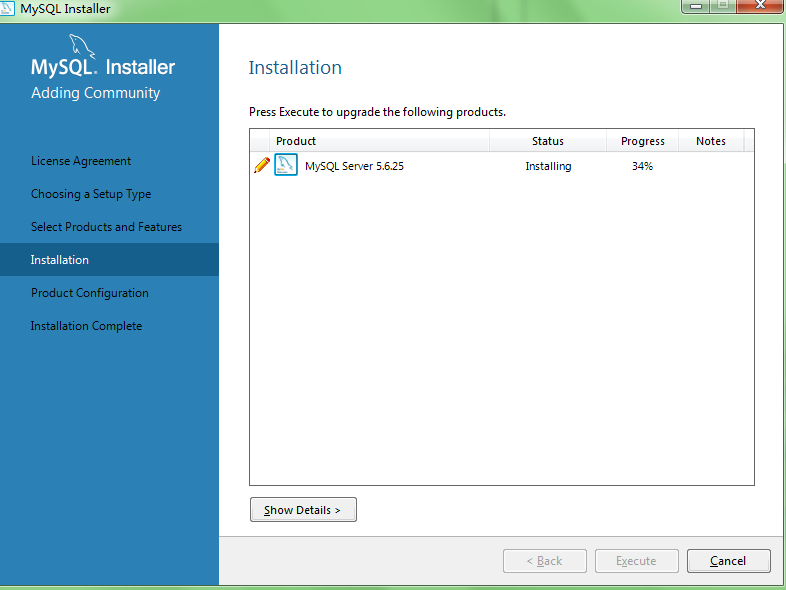Minimize the MySQL Installer window
The width and height of the screenshot is (786, 590).
click(695, 6)
